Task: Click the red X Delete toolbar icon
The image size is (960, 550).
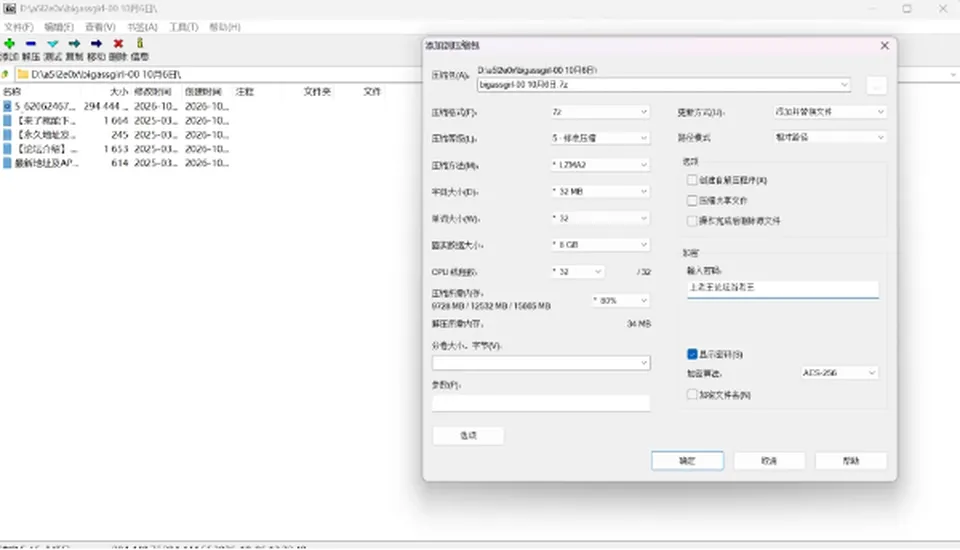Action: point(118,43)
